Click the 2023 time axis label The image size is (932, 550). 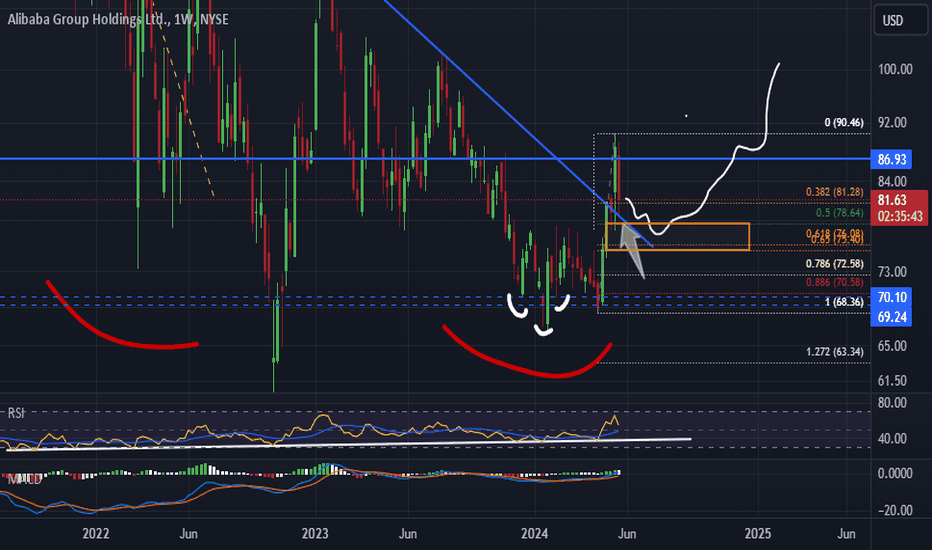click(x=315, y=533)
